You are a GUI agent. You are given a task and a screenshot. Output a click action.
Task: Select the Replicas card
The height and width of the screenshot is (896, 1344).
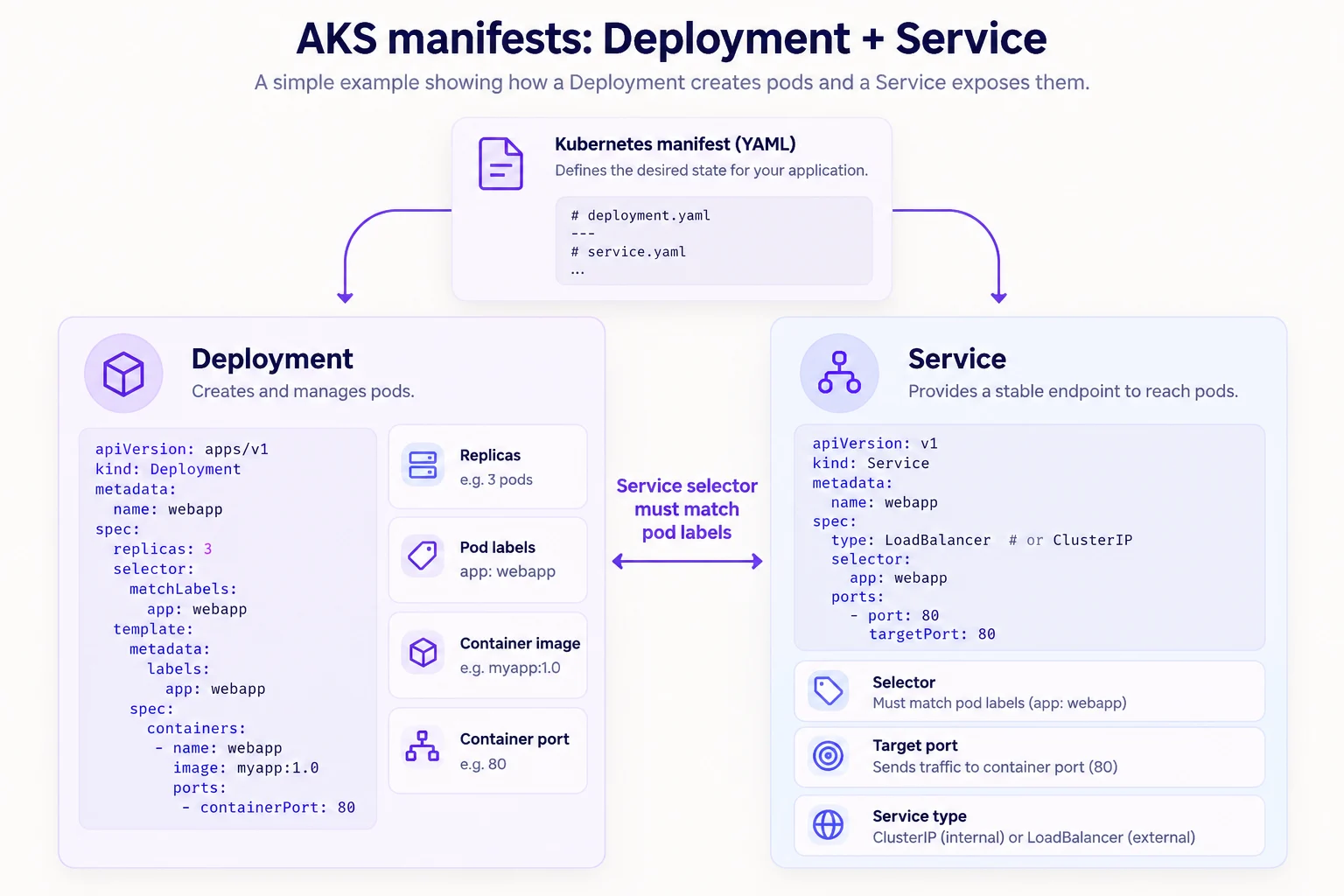coord(487,466)
